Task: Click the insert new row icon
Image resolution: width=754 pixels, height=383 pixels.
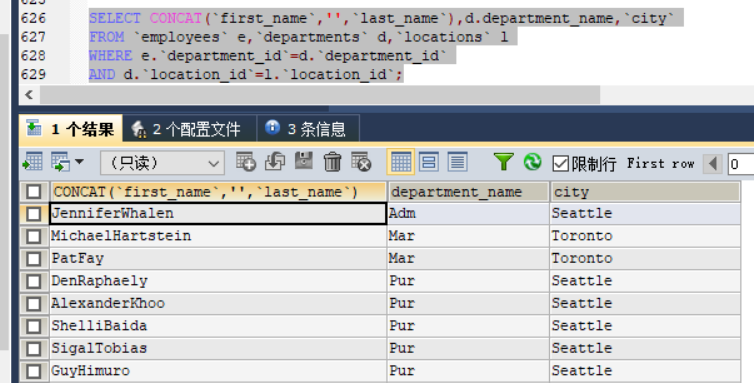Action: click(x=246, y=162)
